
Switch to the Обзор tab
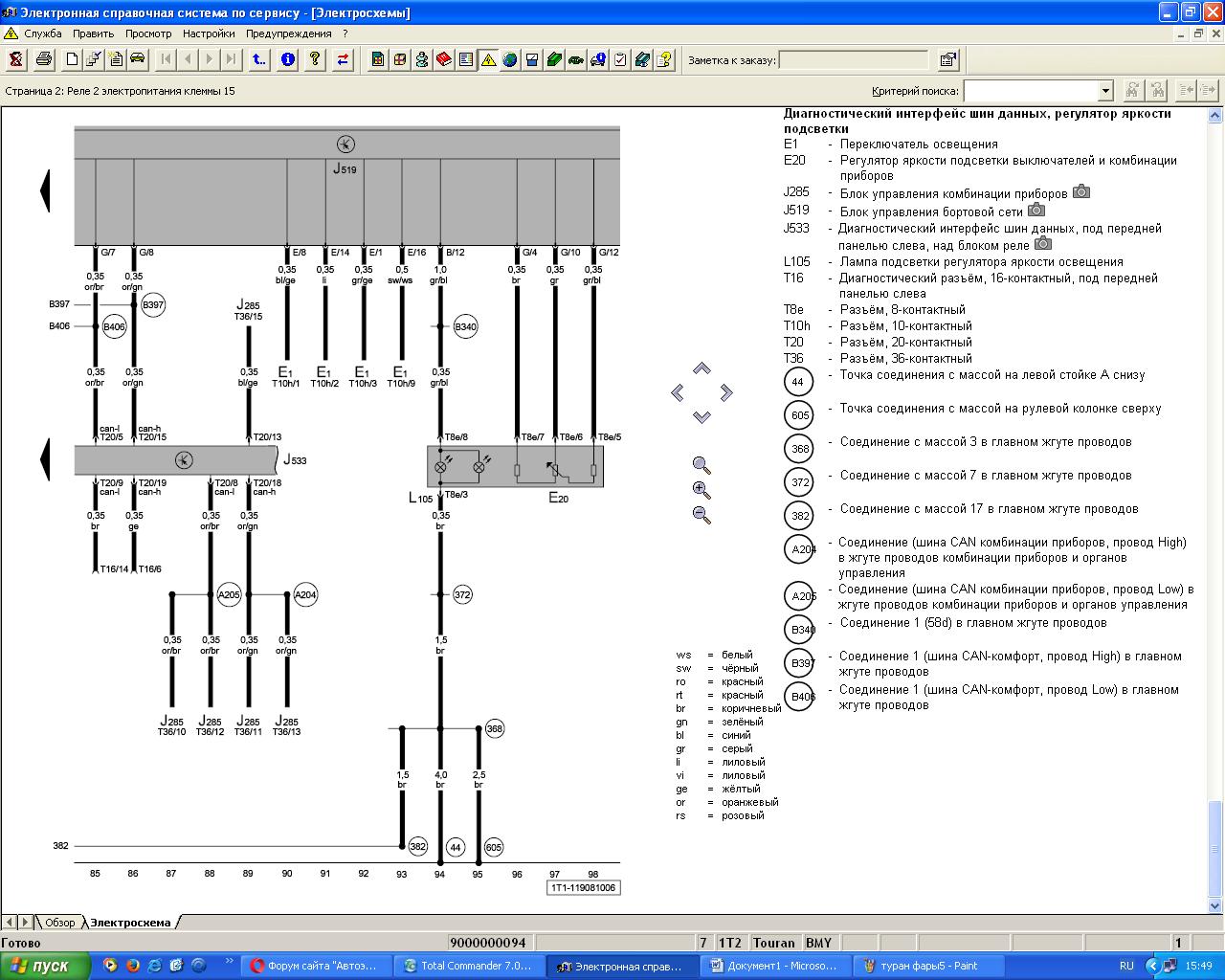[59, 923]
